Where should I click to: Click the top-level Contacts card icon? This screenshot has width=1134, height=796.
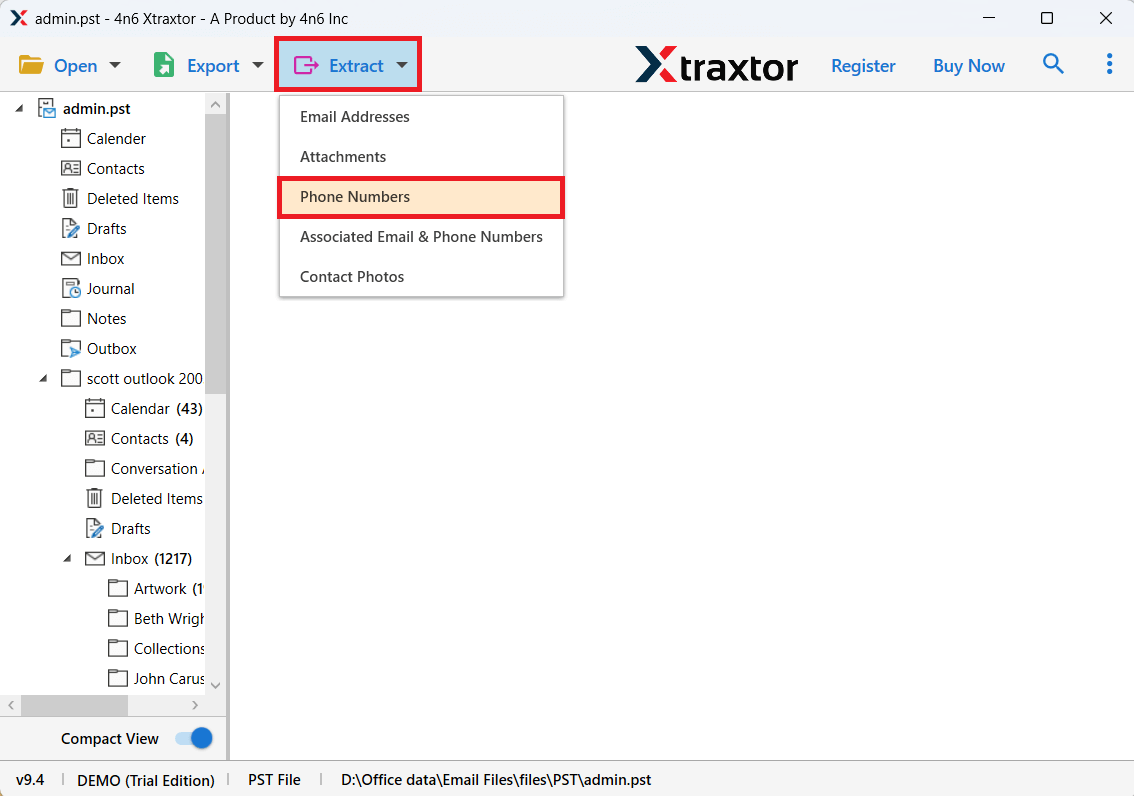click(x=70, y=169)
